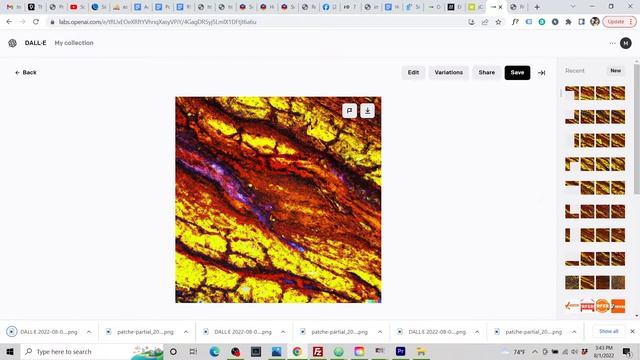The width and height of the screenshot is (640, 360).
Task: Select the first row of Recent thumbnails
Action: click(x=595, y=93)
